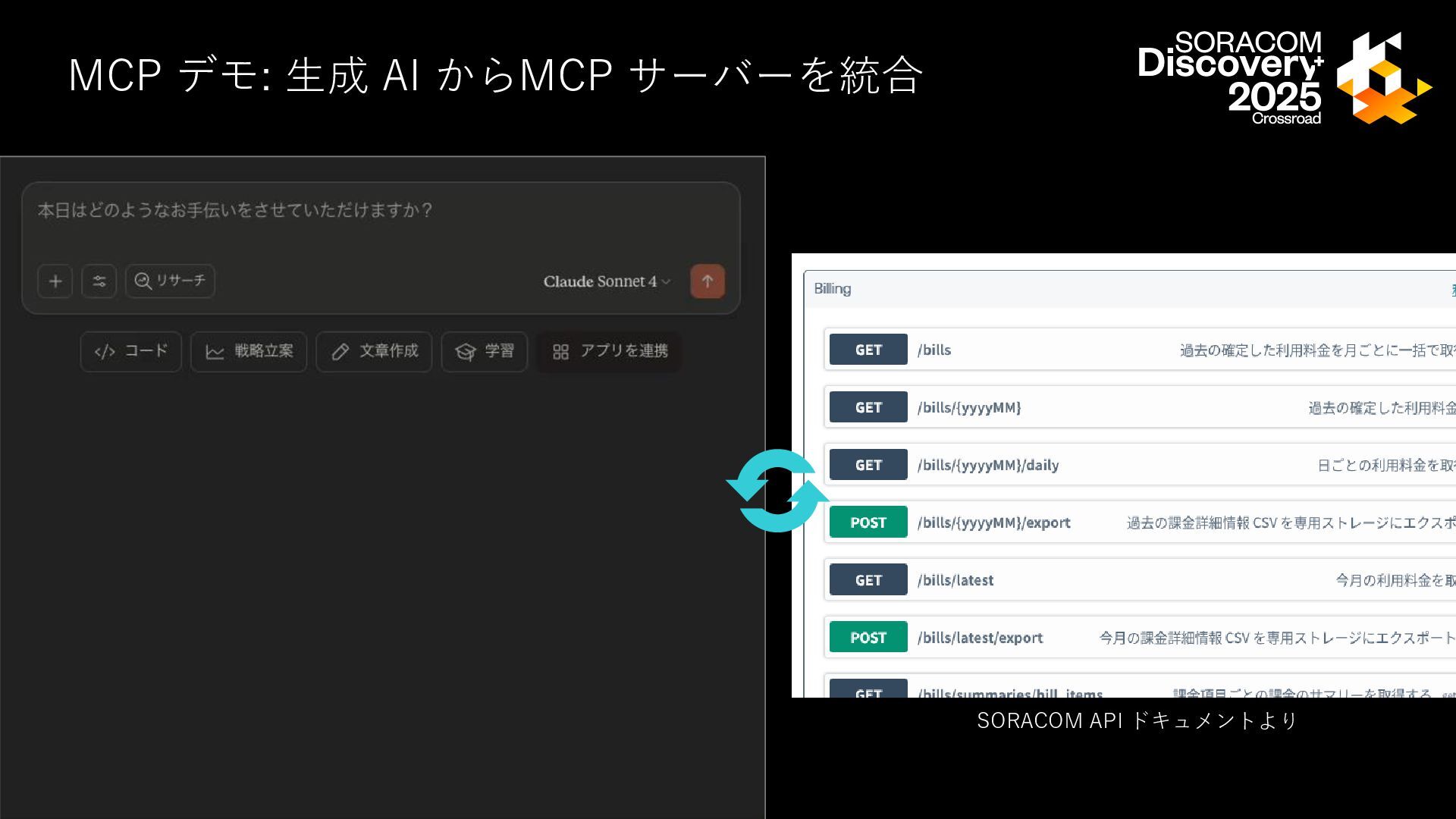Screen dimensions: 1456x819
Task: Open the tools settings sliders icon
Action: point(99,281)
